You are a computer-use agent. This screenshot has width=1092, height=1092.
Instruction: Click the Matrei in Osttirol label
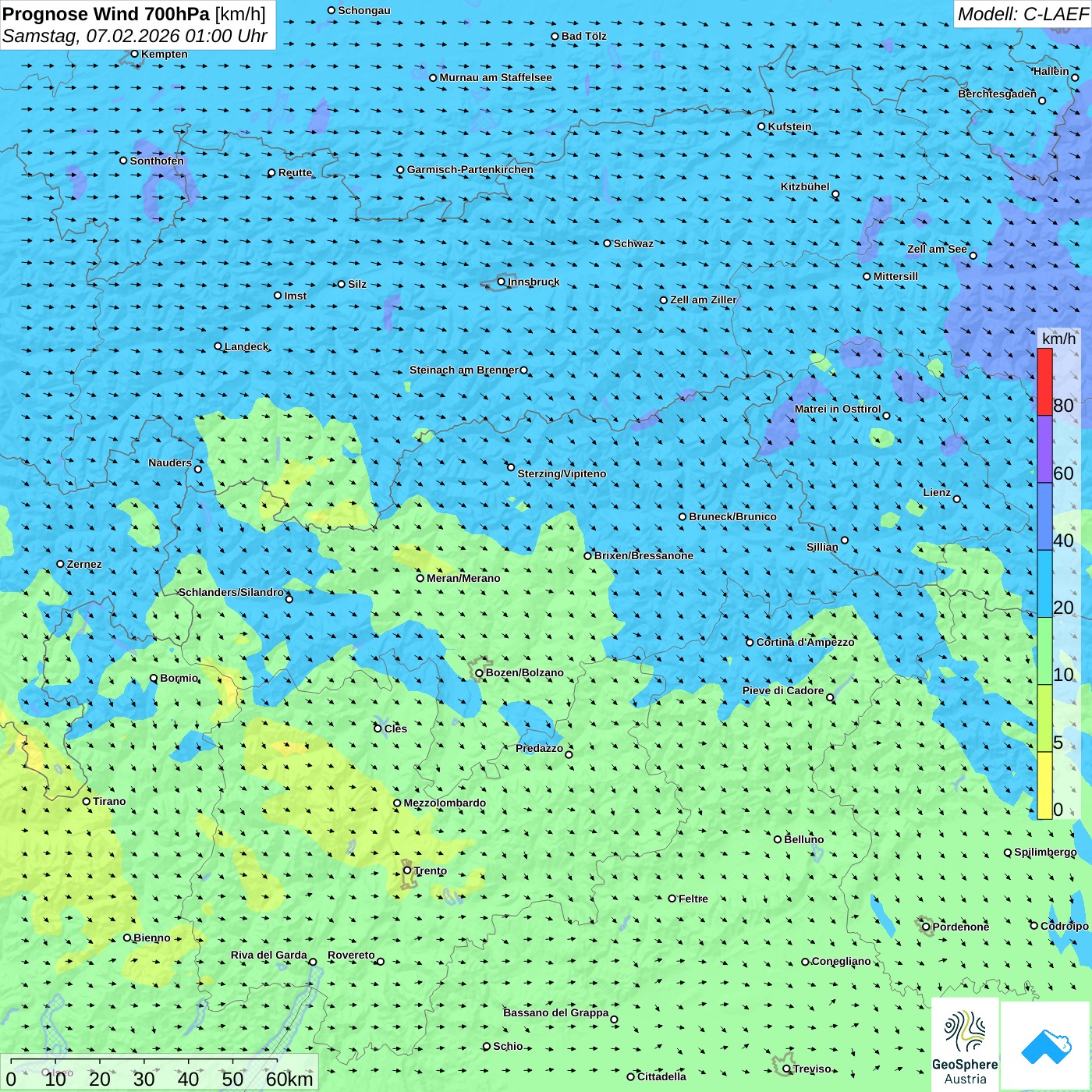[x=838, y=409]
